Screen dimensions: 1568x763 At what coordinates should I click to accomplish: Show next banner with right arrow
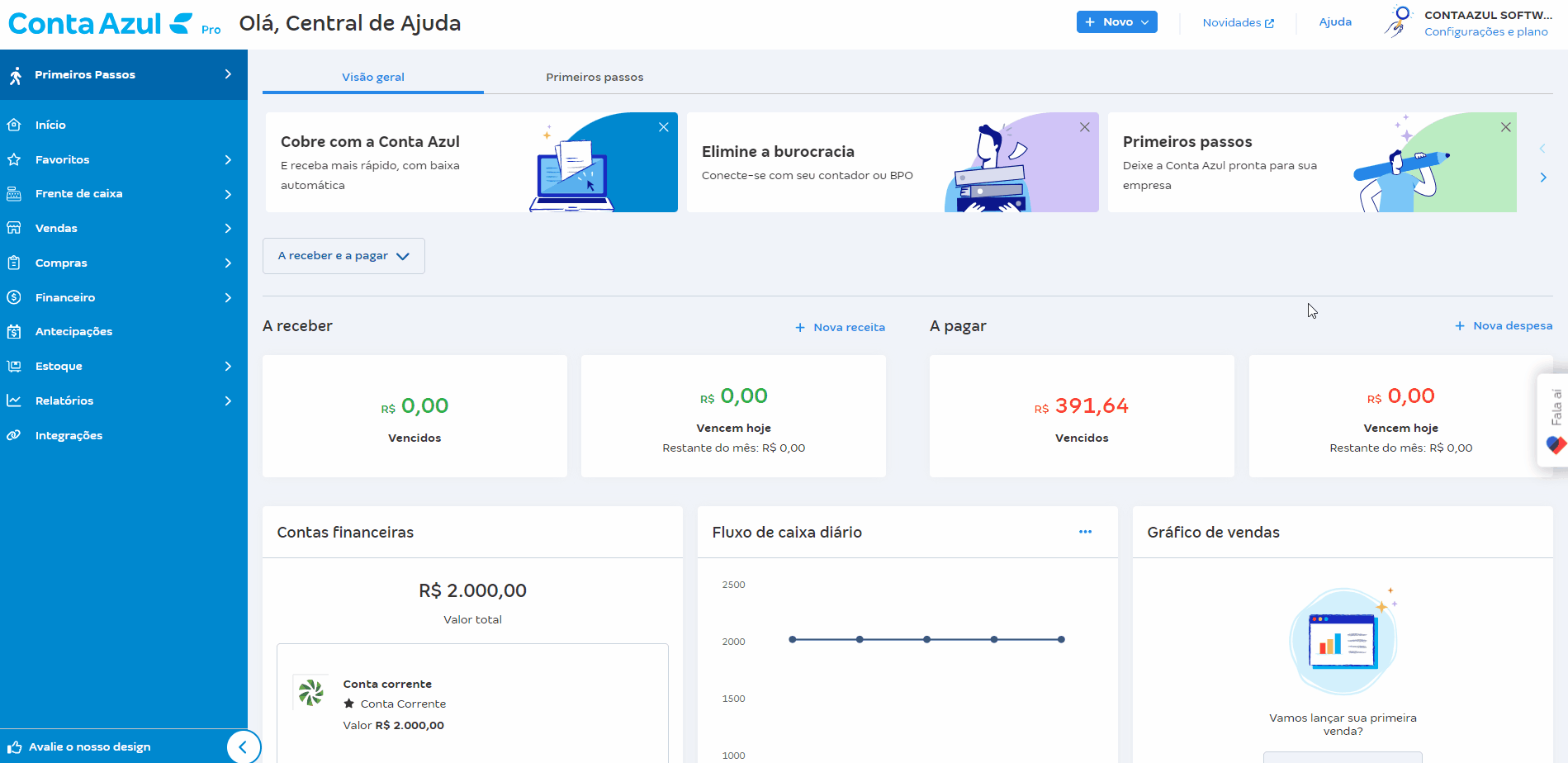click(1543, 178)
